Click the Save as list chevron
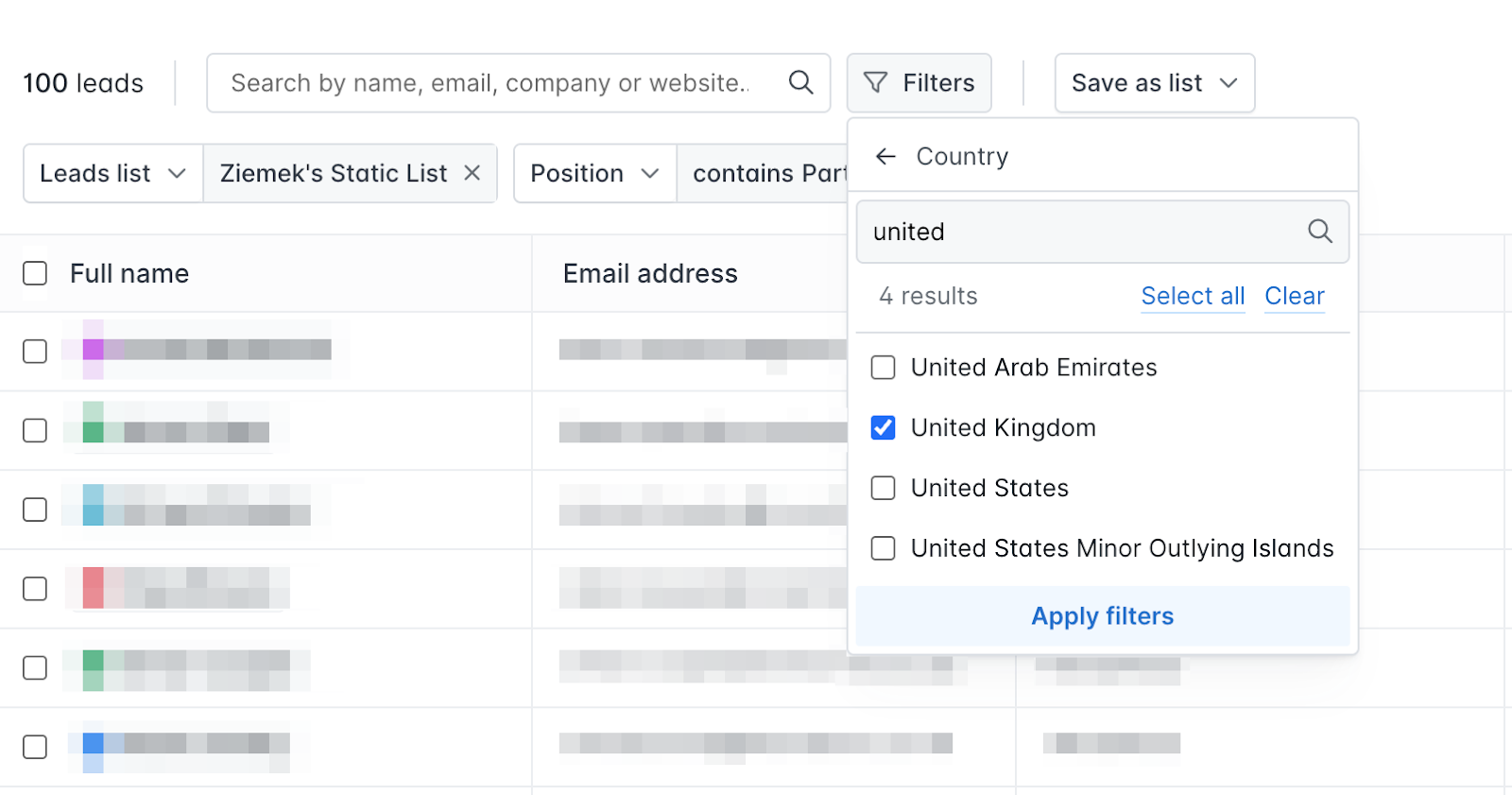This screenshot has width=1512, height=795. pos(1228,83)
